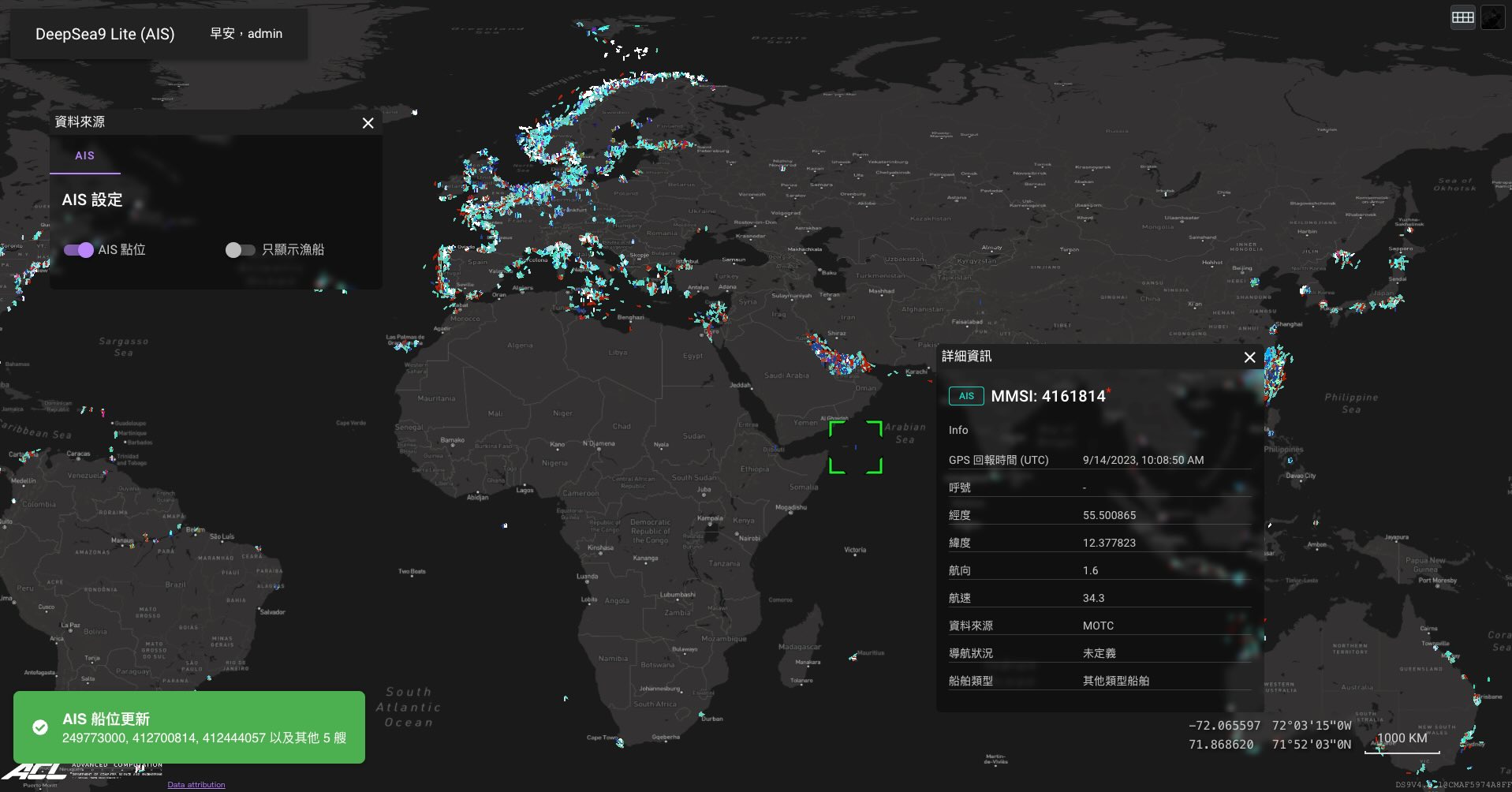Click the 導航狀況 value 未定義
The width and height of the screenshot is (1512, 792).
pyautogui.click(x=1099, y=653)
